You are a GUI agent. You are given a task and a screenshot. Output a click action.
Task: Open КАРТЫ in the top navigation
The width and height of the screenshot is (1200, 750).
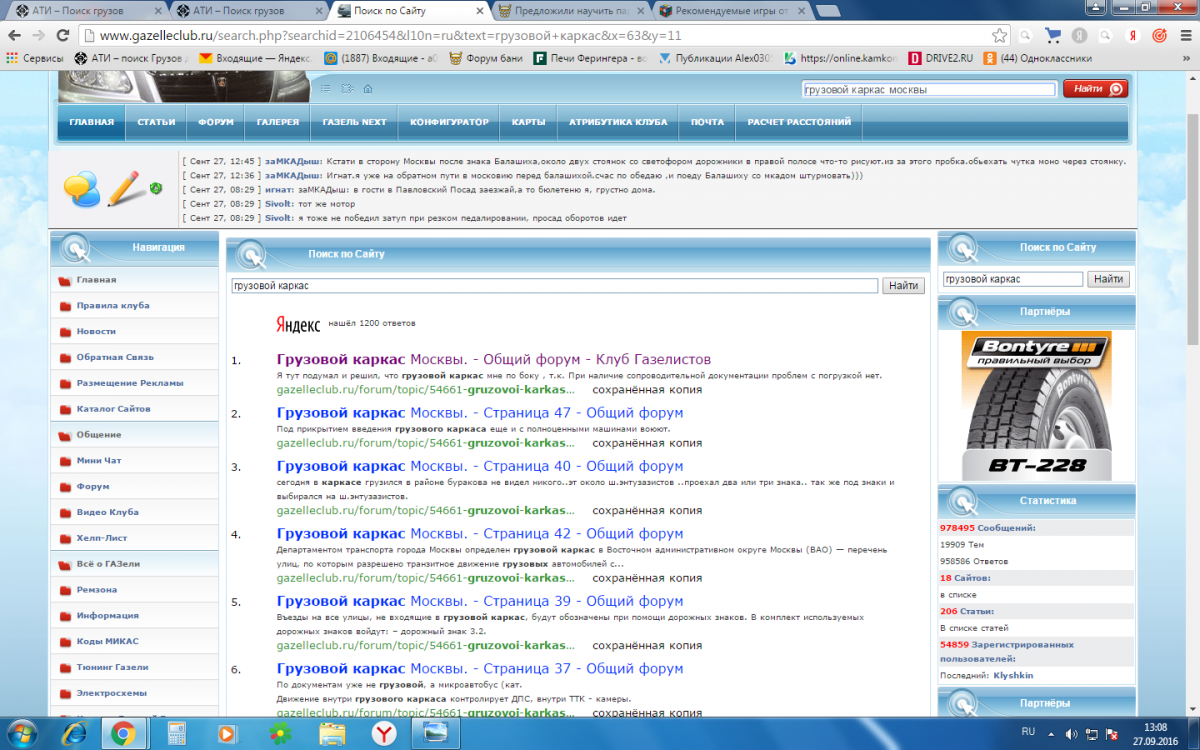[528, 122]
